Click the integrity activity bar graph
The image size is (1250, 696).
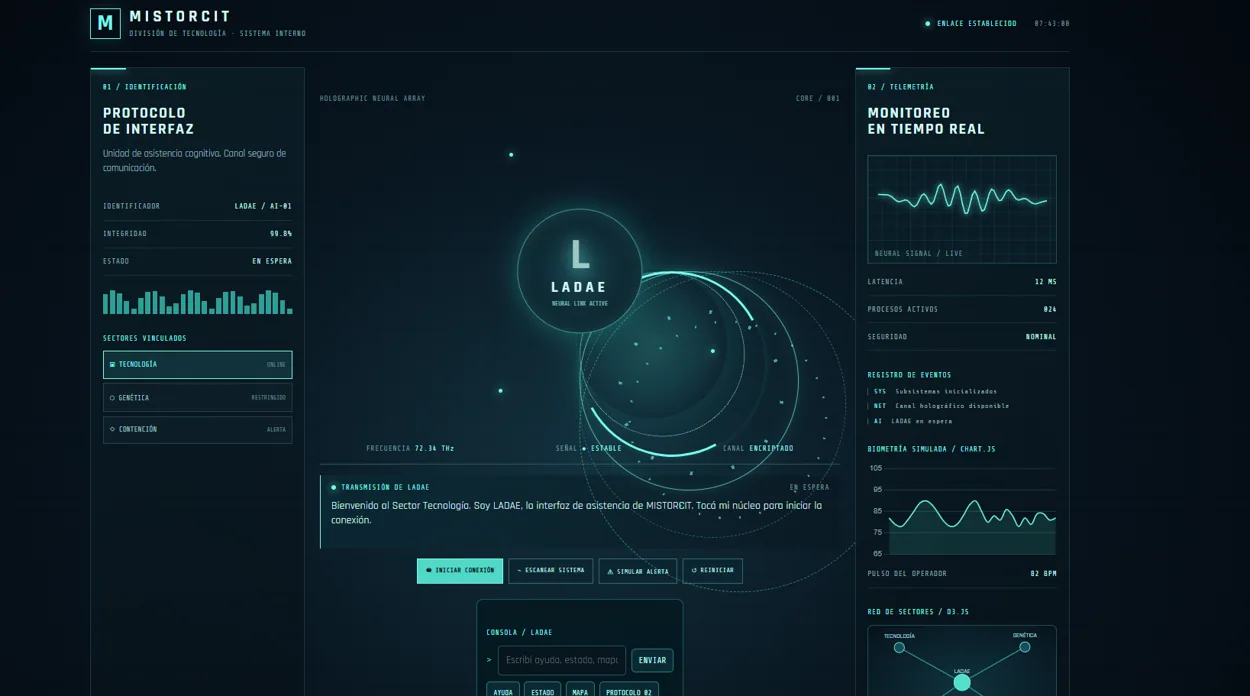tap(198, 301)
